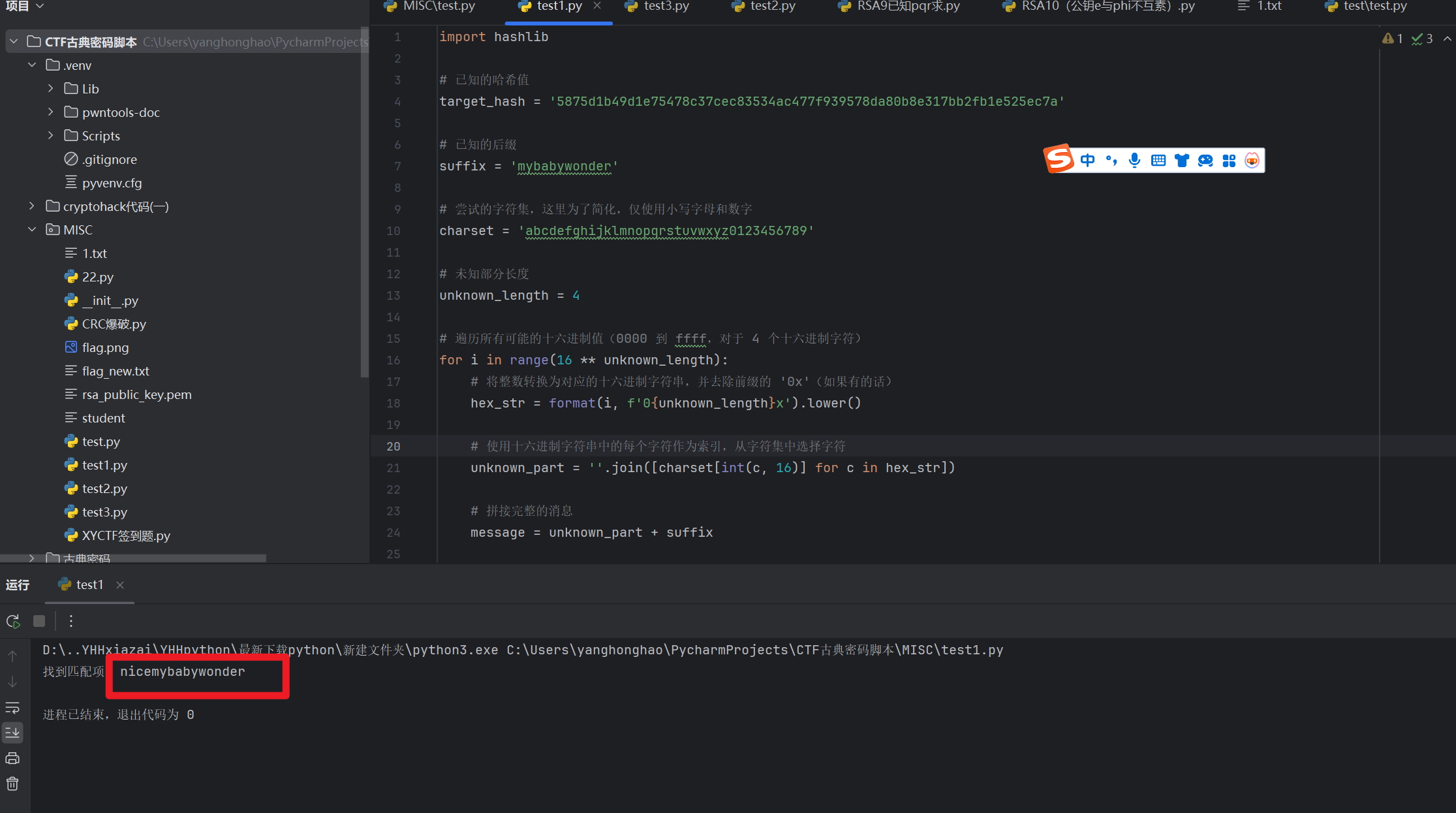Toggle Sogou Chinese/English input mode

click(1087, 160)
